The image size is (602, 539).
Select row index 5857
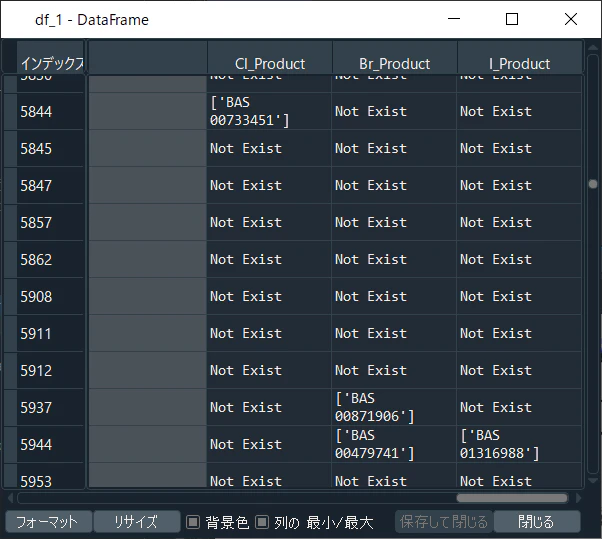point(50,222)
